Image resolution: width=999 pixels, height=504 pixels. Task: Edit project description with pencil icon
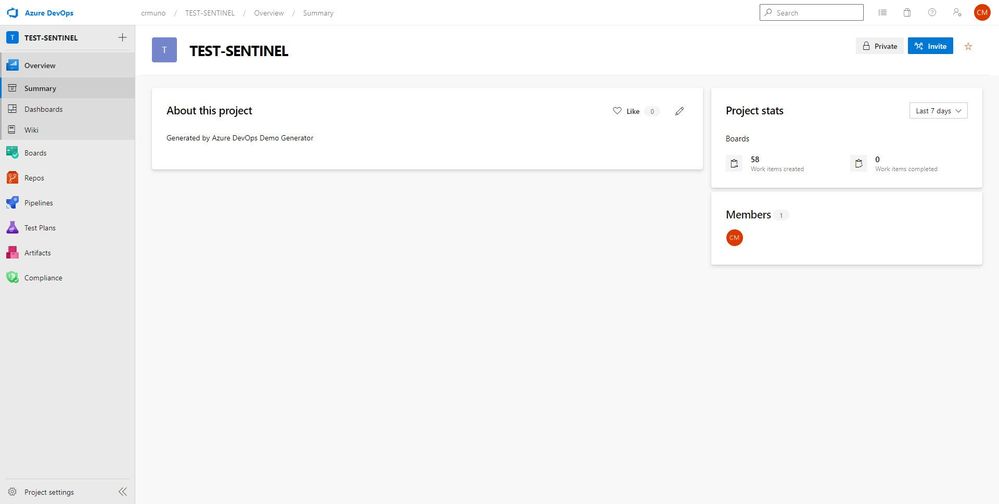(x=679, y=111)
